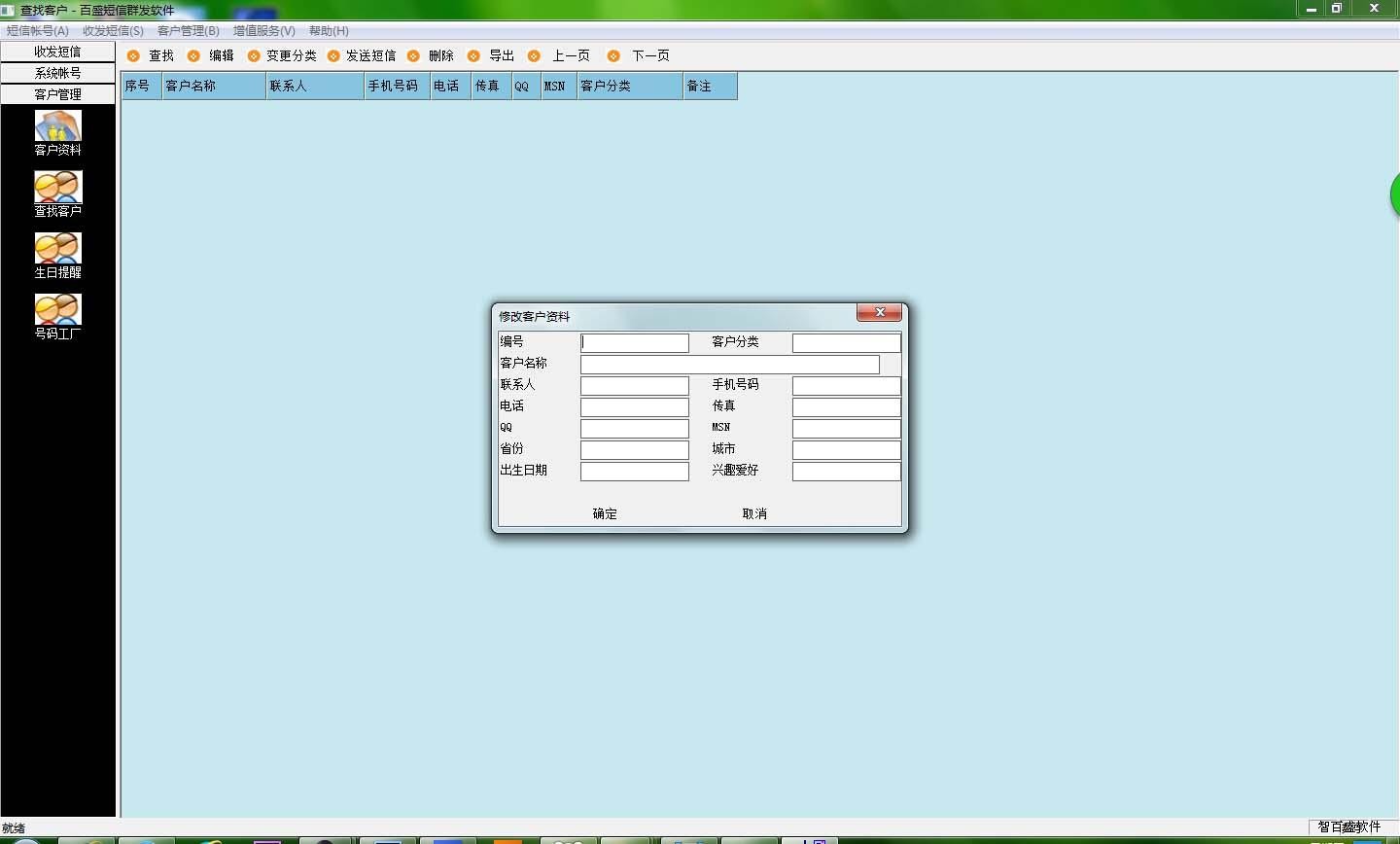1400x844 pixels.
Task: Focus the MSN input field
Action: [847, 428]
